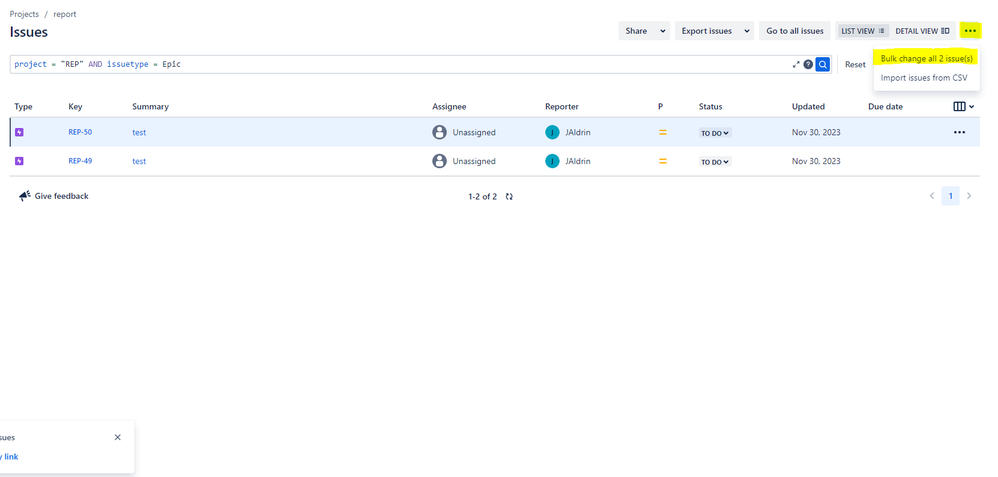Click Nov 30, 2023 date of REP-50

(816, 132)
